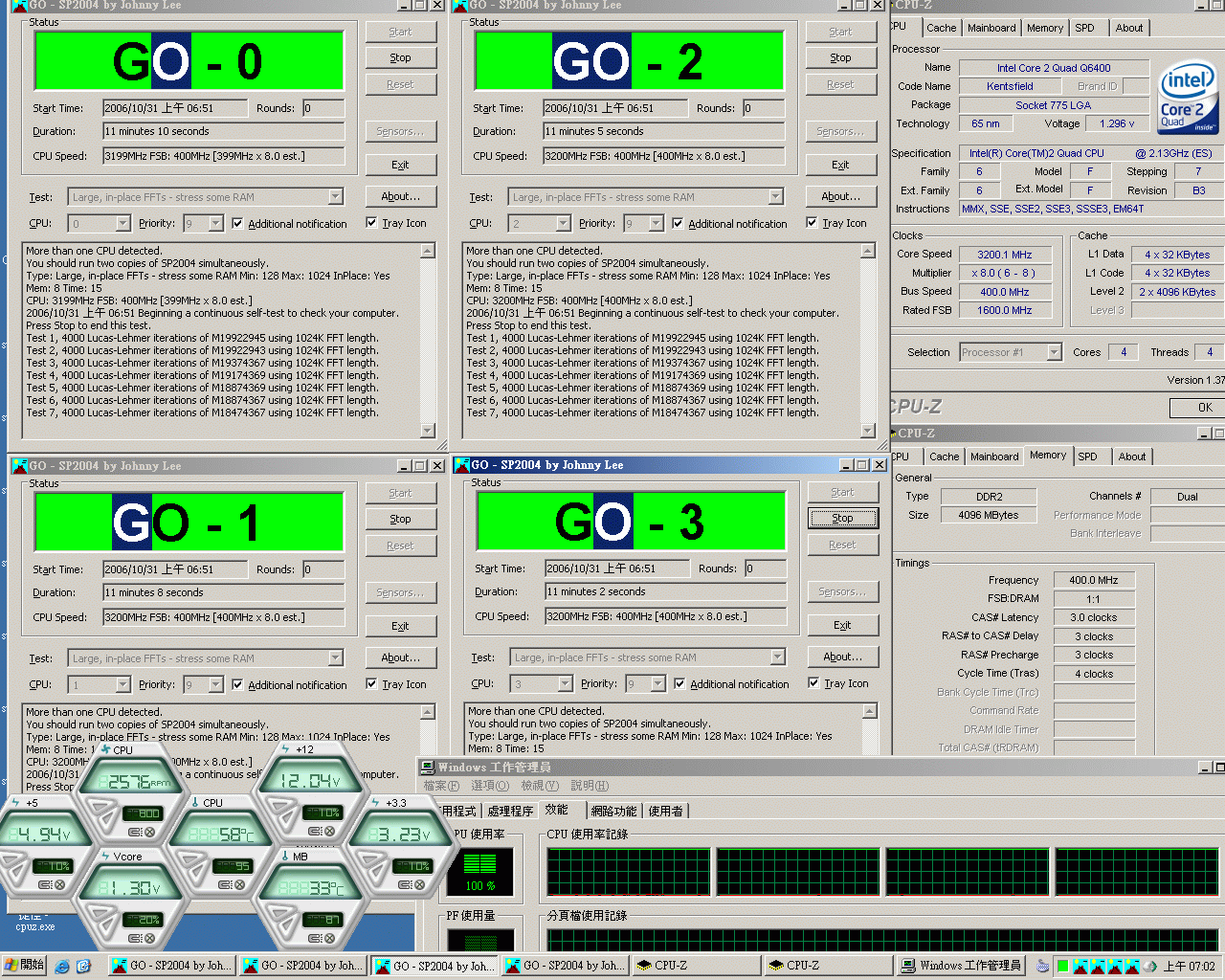
Task: Toggle Tray Icon checkbox in GO - 1 window
Action: tap(371, 683)
